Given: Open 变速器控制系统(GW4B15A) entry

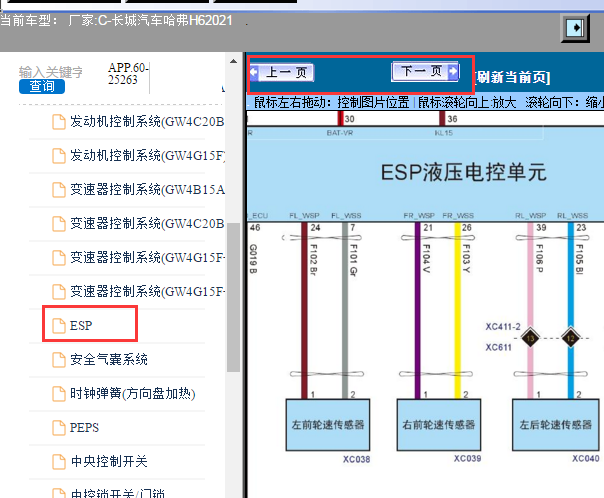Looking at the screenshot, I should pyautogui.click(x=147, y=189).
